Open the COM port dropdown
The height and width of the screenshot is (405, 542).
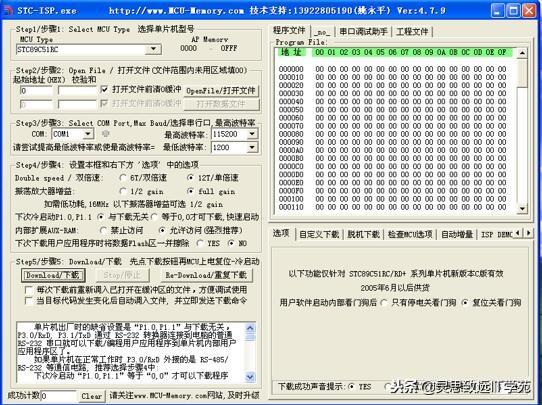coord(88,133)
